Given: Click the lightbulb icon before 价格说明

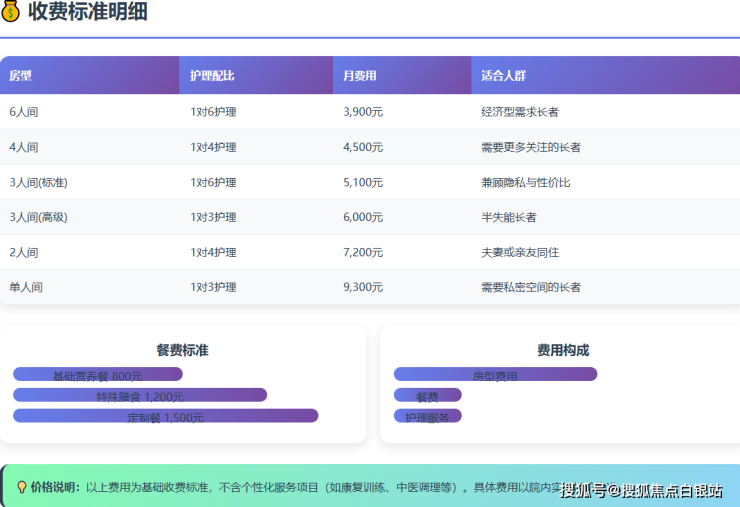Looking at the screenshot, I should click(x=22, y=487).
